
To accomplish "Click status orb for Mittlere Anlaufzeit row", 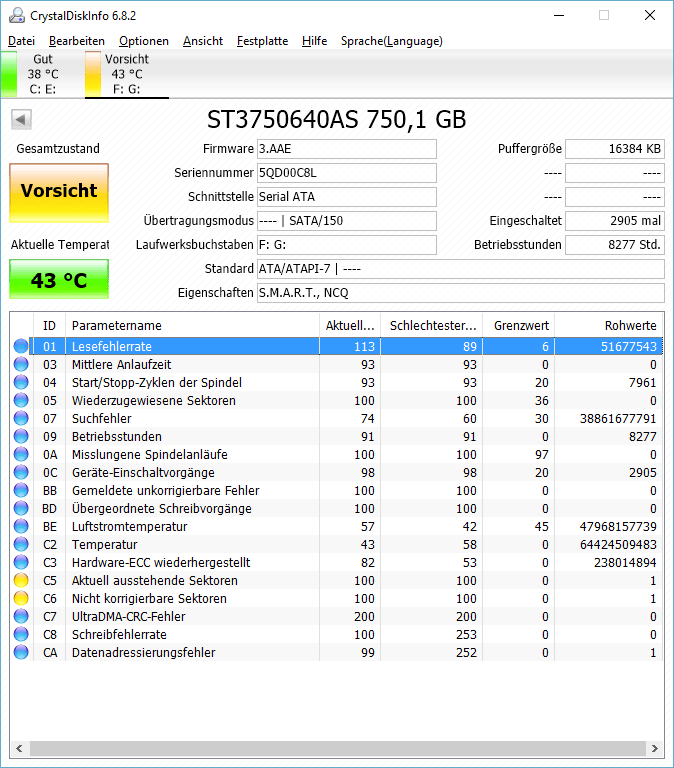I will 21,364.
